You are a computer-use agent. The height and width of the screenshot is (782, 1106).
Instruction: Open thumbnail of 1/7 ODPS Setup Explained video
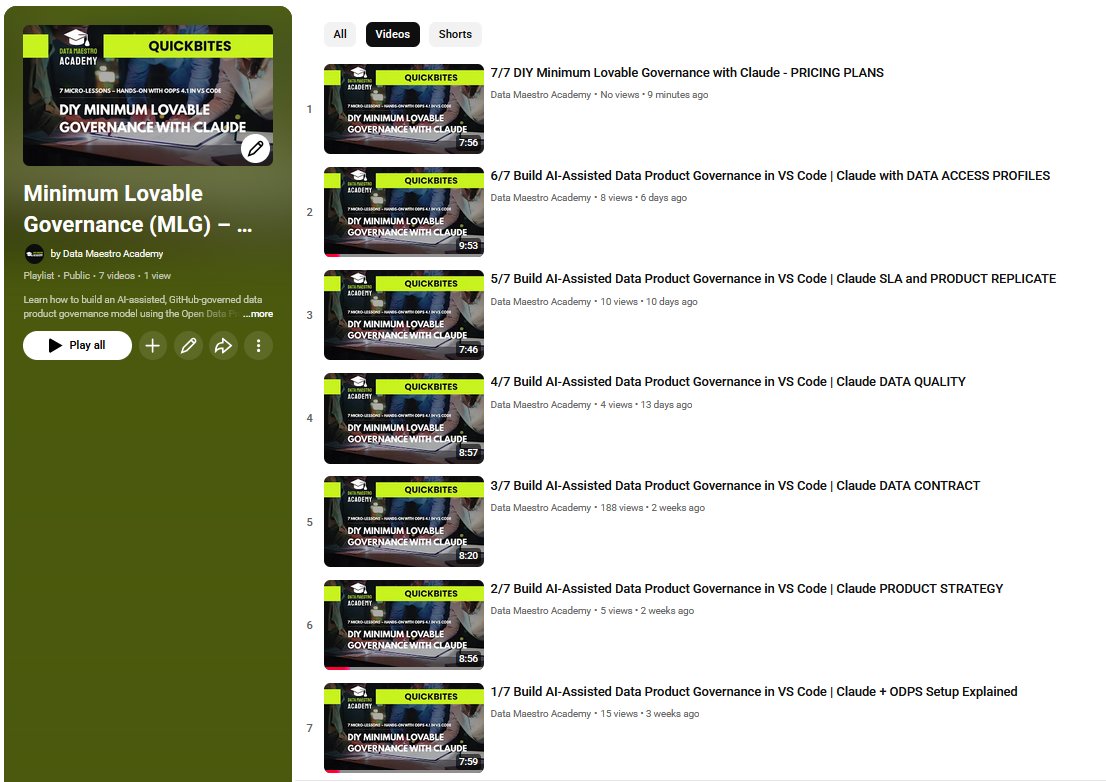pyautogui.click(x=404, y=728)
